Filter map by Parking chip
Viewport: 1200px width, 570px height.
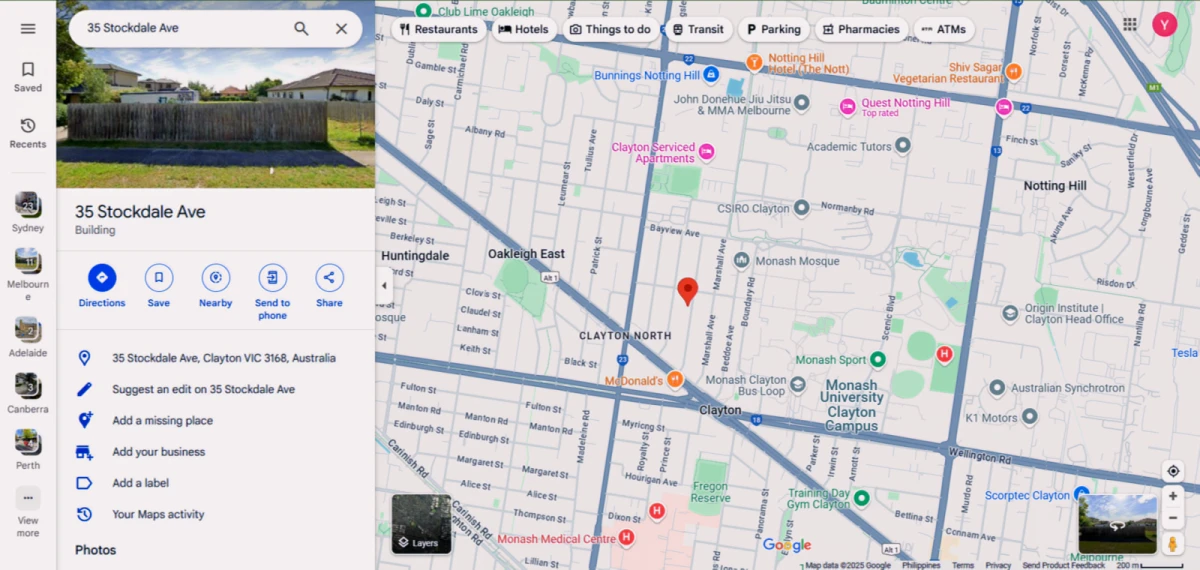(774, 29)
